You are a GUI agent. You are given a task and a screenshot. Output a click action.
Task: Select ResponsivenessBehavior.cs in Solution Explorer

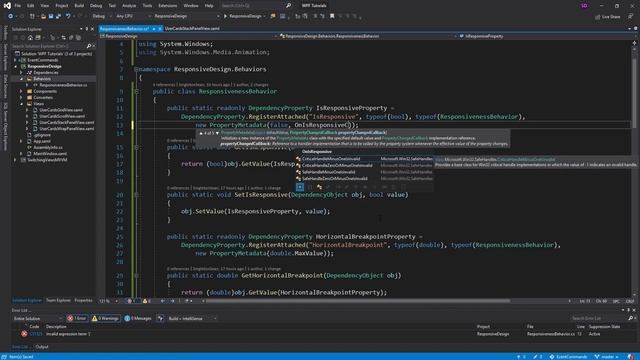(63, 85)
